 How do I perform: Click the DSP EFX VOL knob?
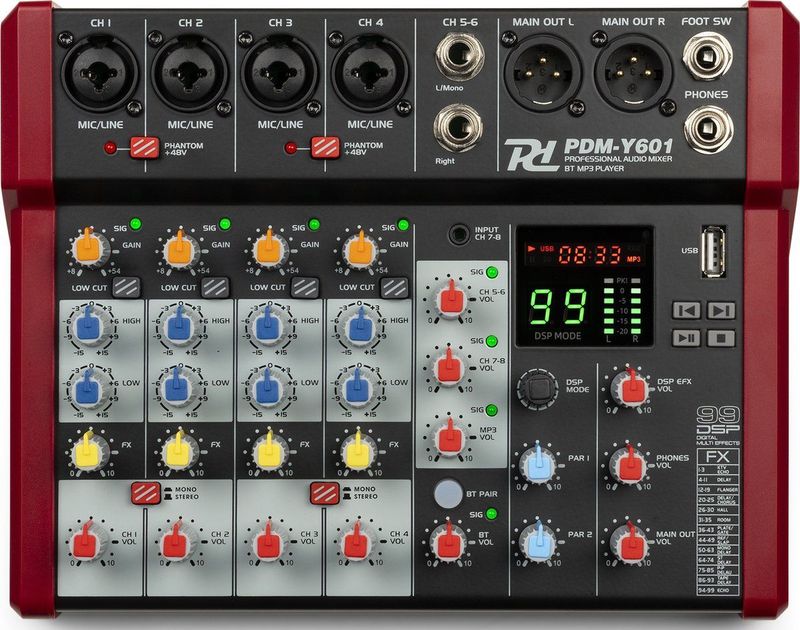pos(630,389)
